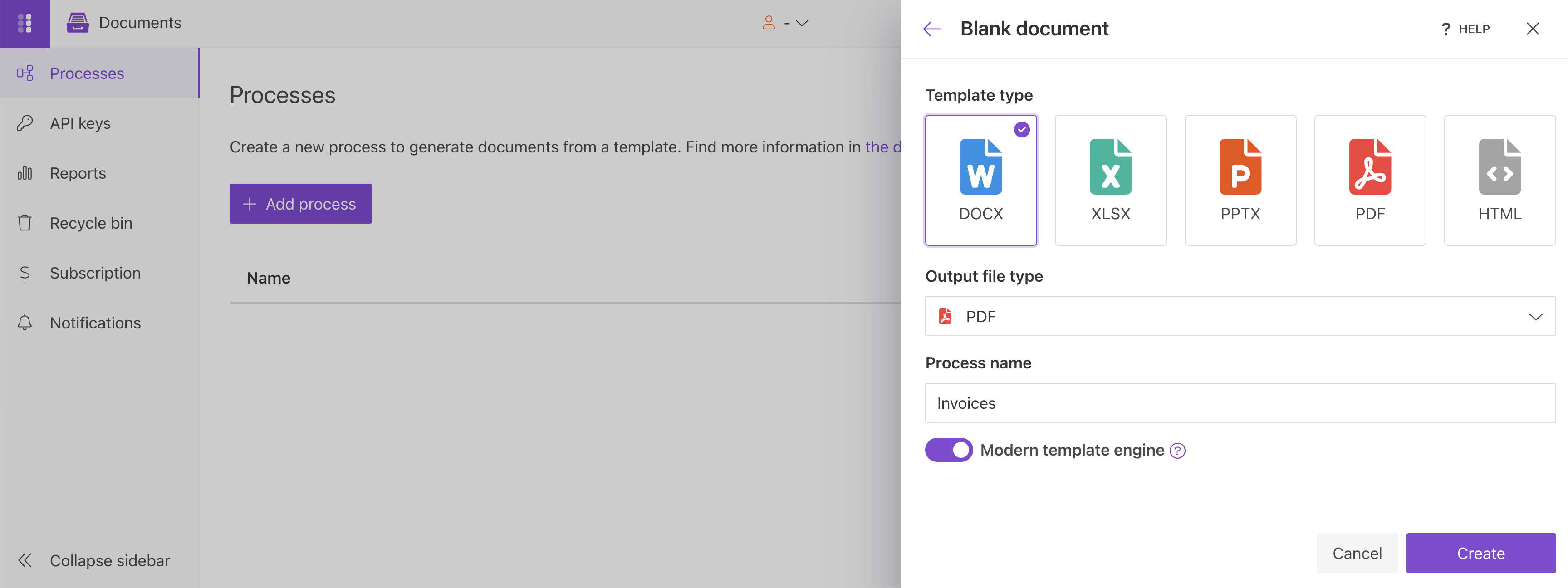Open the user account menu chevron

(802, 23)
